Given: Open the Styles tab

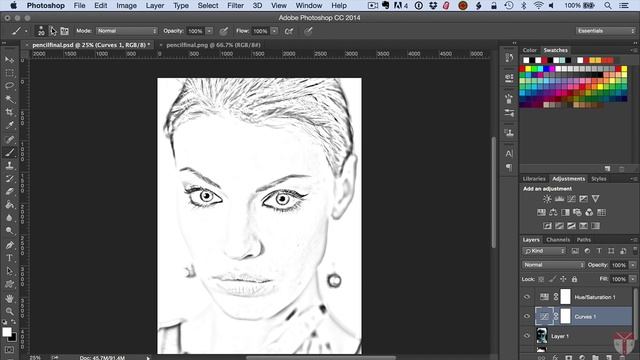Looking at the screenshot, I should (x=598, y=179).
